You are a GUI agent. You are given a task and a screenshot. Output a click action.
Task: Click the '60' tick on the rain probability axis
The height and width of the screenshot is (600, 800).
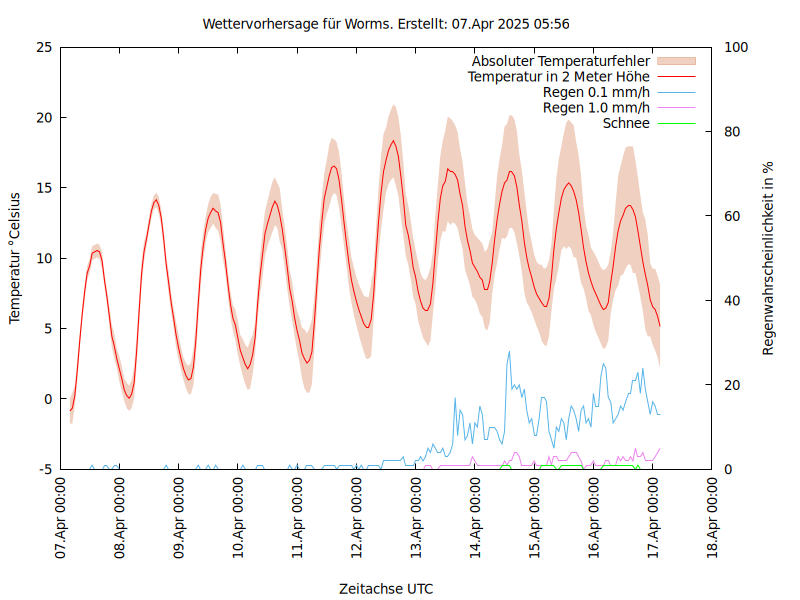[x=731, y=216]
